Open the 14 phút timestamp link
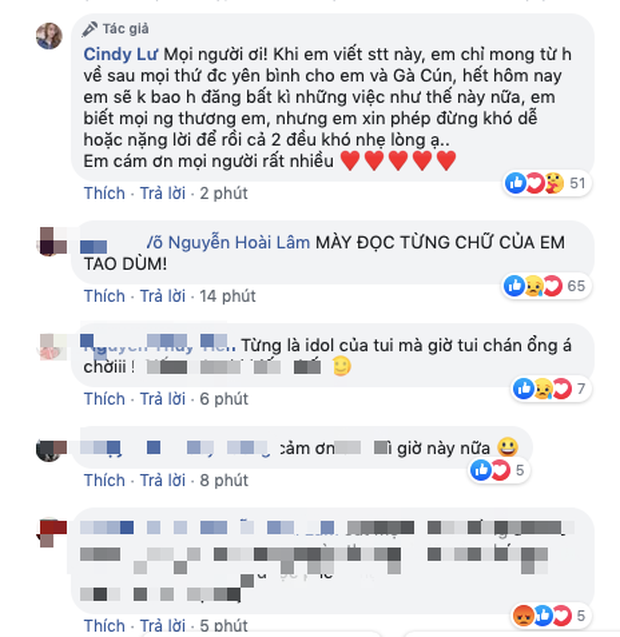The height and width of the screenshot is (637, 620). click(228, 296)
